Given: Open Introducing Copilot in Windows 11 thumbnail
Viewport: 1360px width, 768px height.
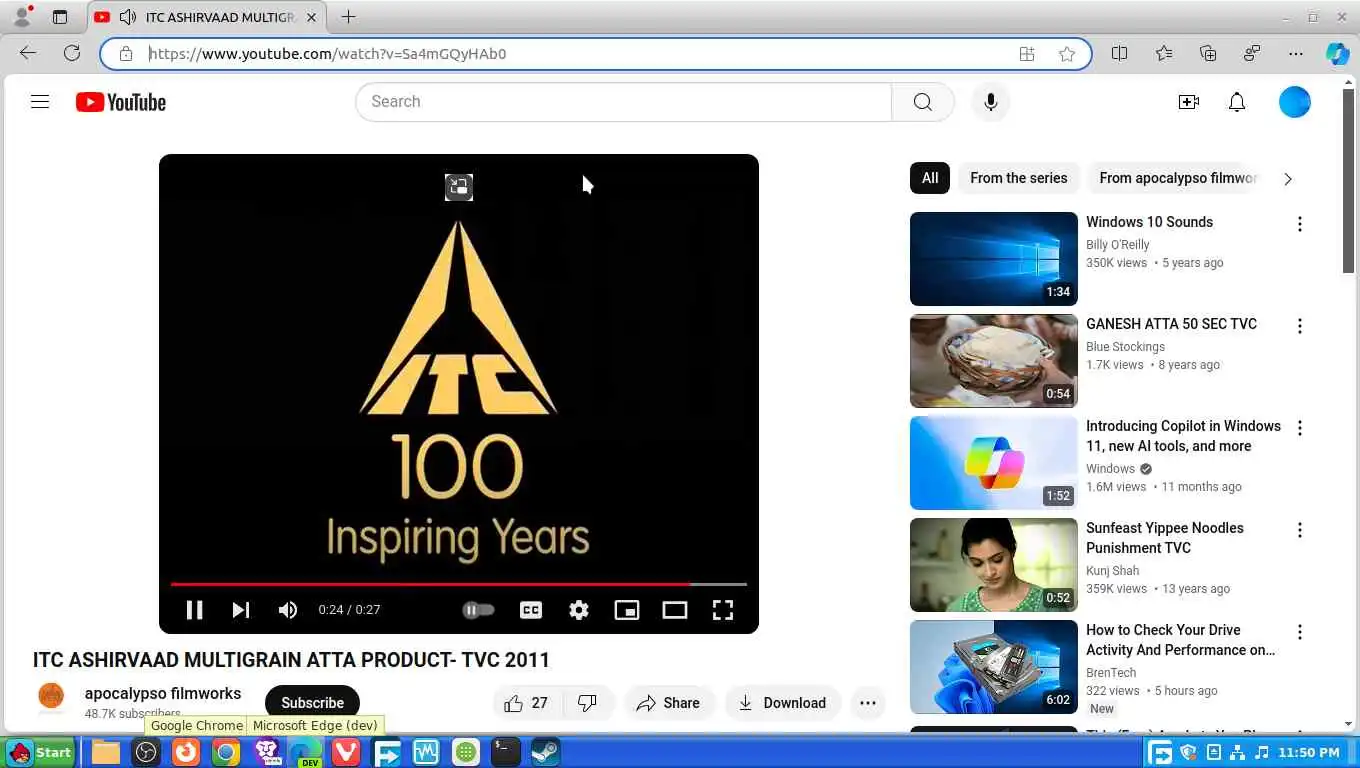Looking at the screenshot, I should pos(994,463).
